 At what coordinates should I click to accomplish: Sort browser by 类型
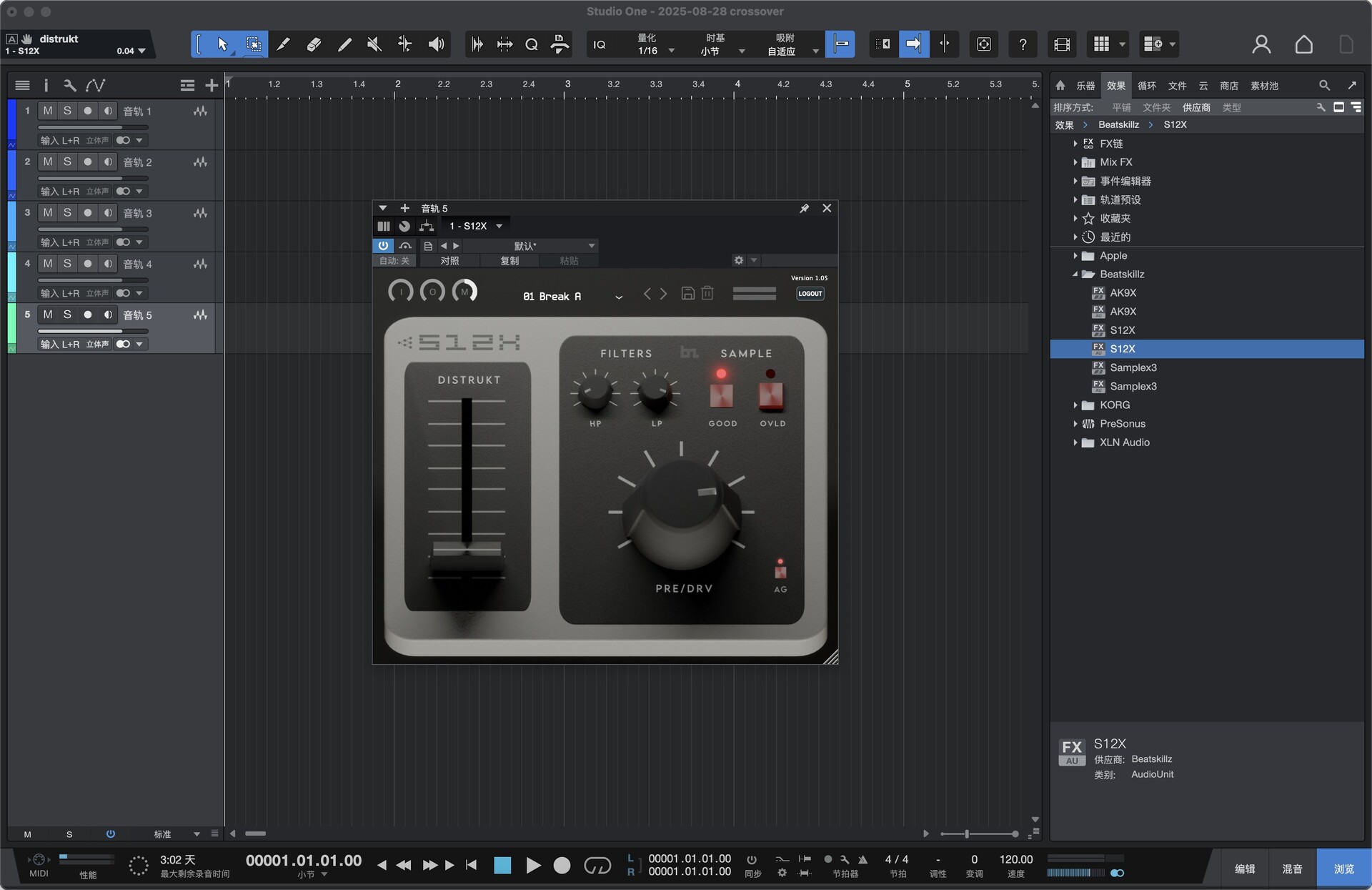(x=1231, y=107)
